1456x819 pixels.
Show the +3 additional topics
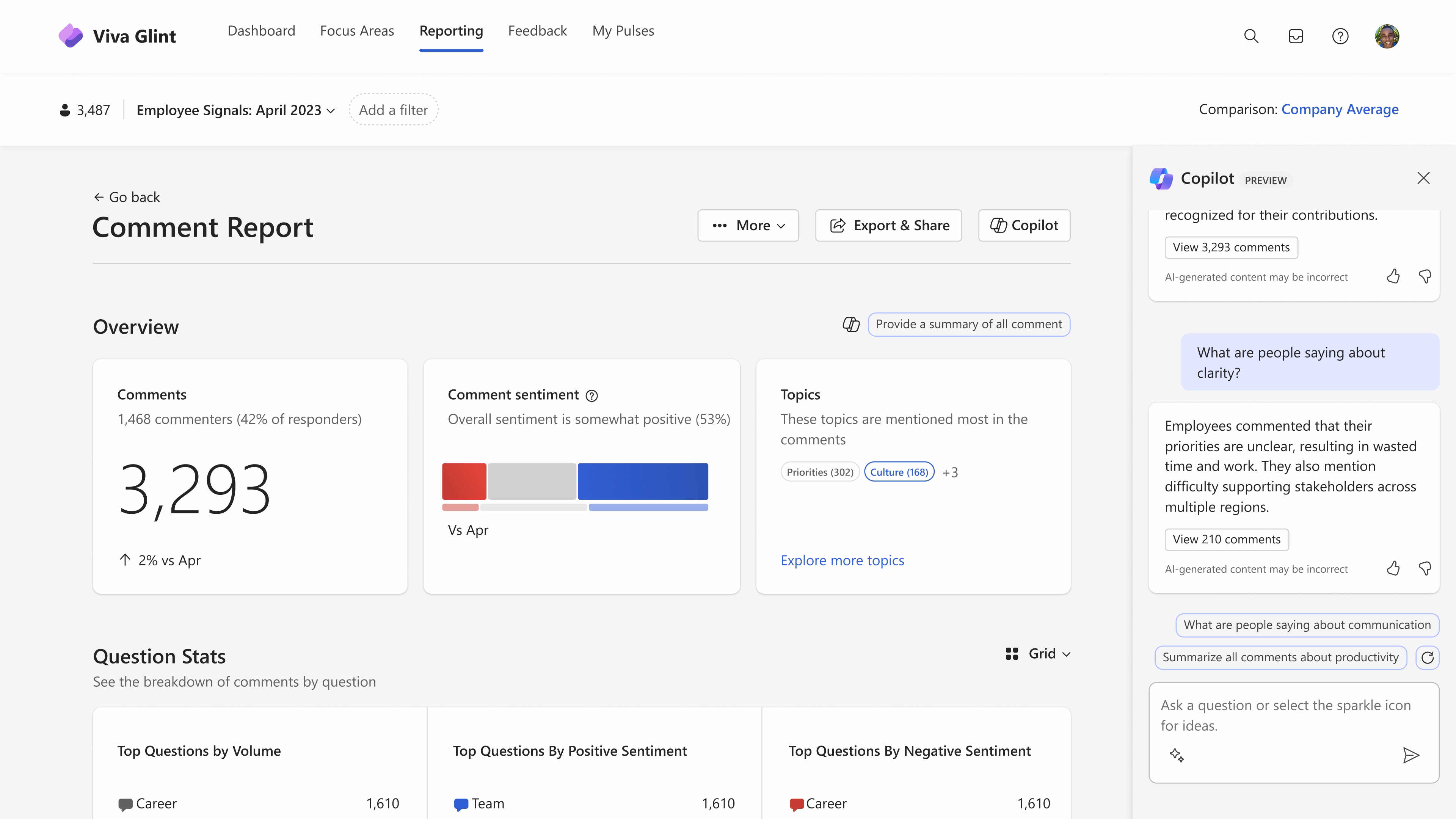(949, 472)
